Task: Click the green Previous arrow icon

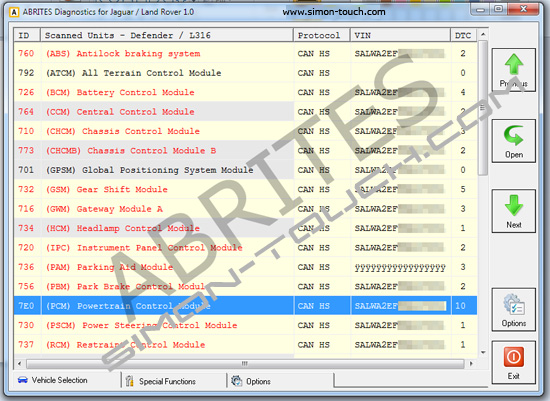Action: pos(514,65)
